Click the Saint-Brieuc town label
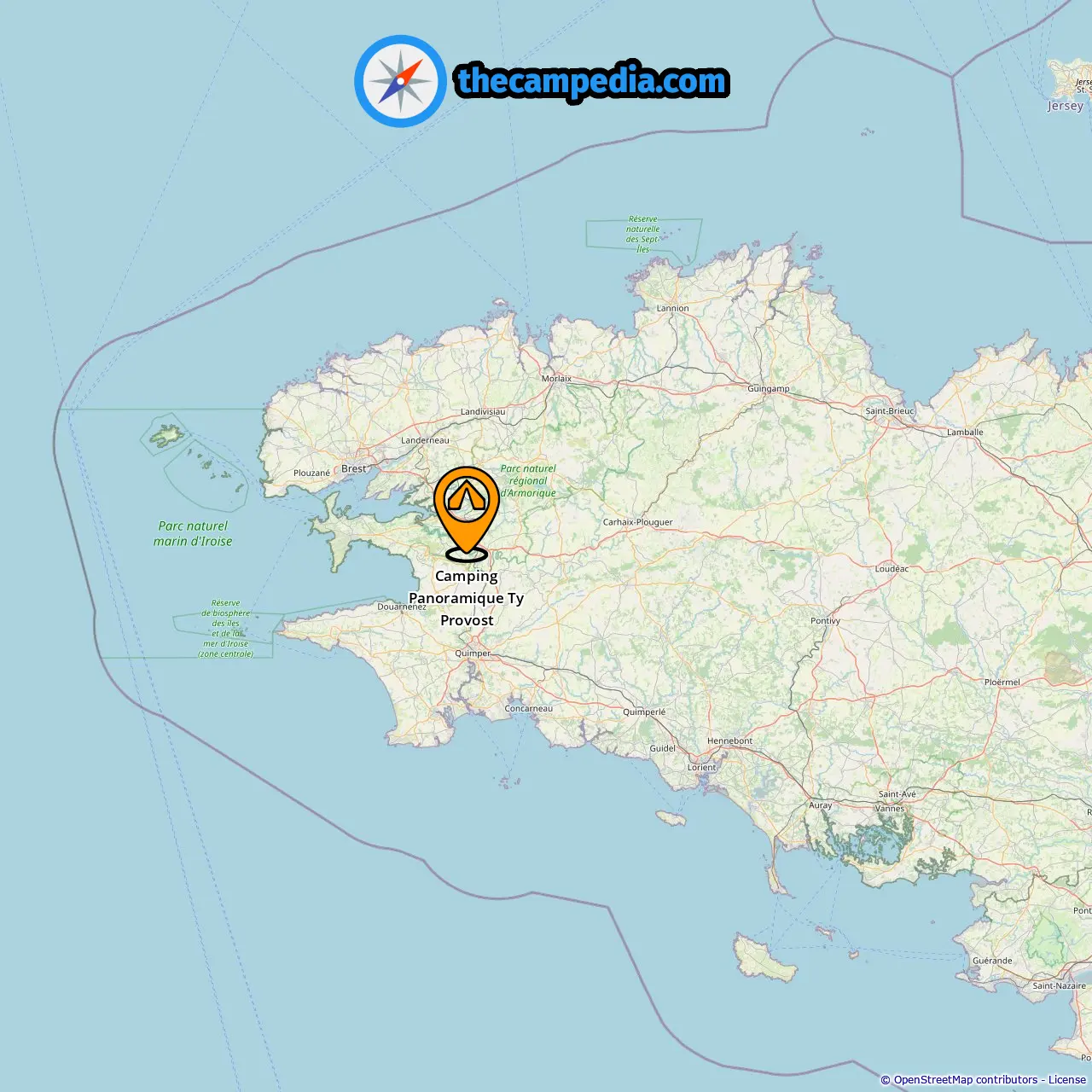The width and height of the screenshot is (1092, 1092). [890, 410]
